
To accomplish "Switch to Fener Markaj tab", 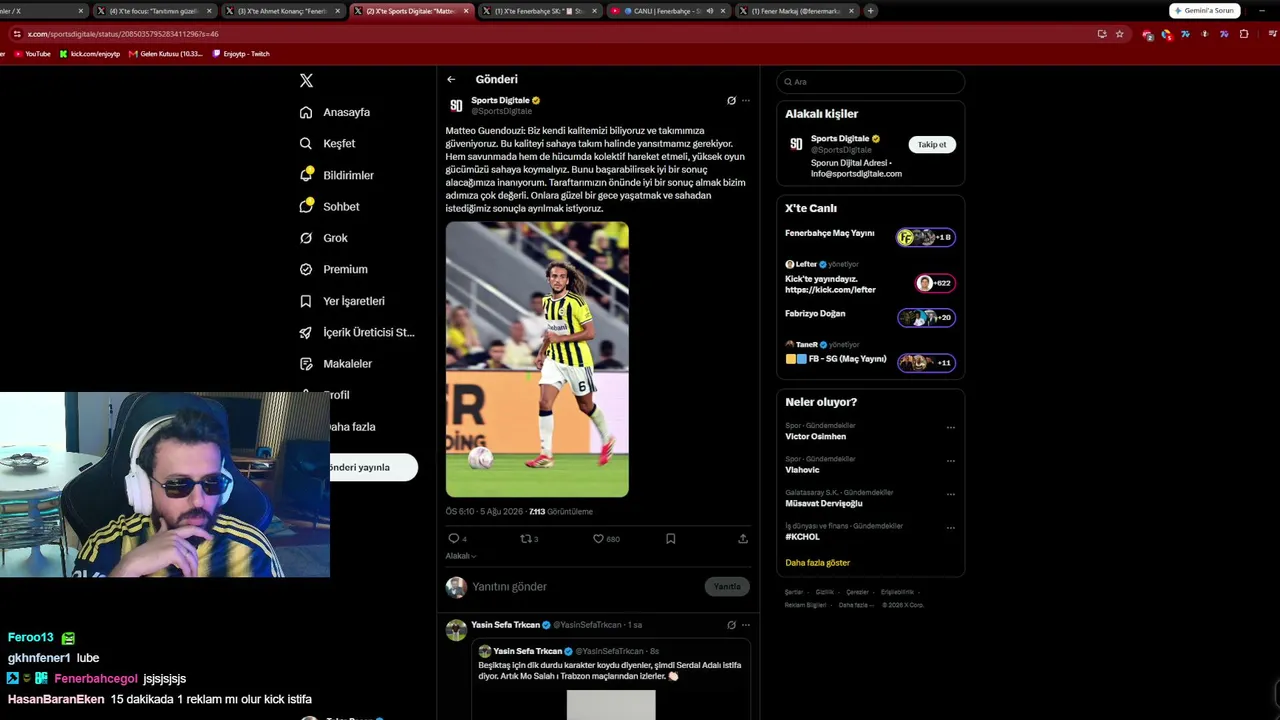I will [795, 11].
